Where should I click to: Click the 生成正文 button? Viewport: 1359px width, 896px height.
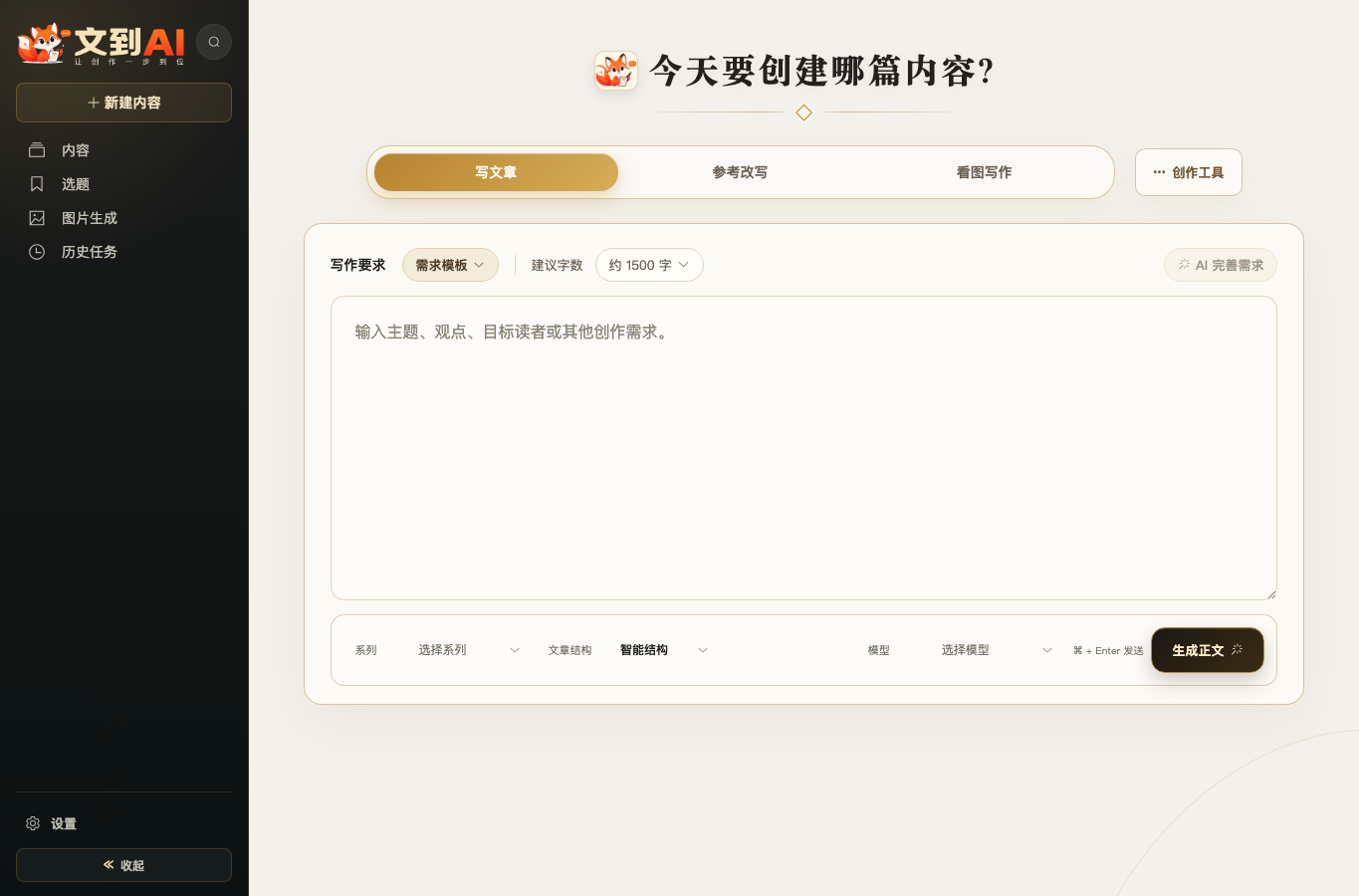(x=1208, y=650)
